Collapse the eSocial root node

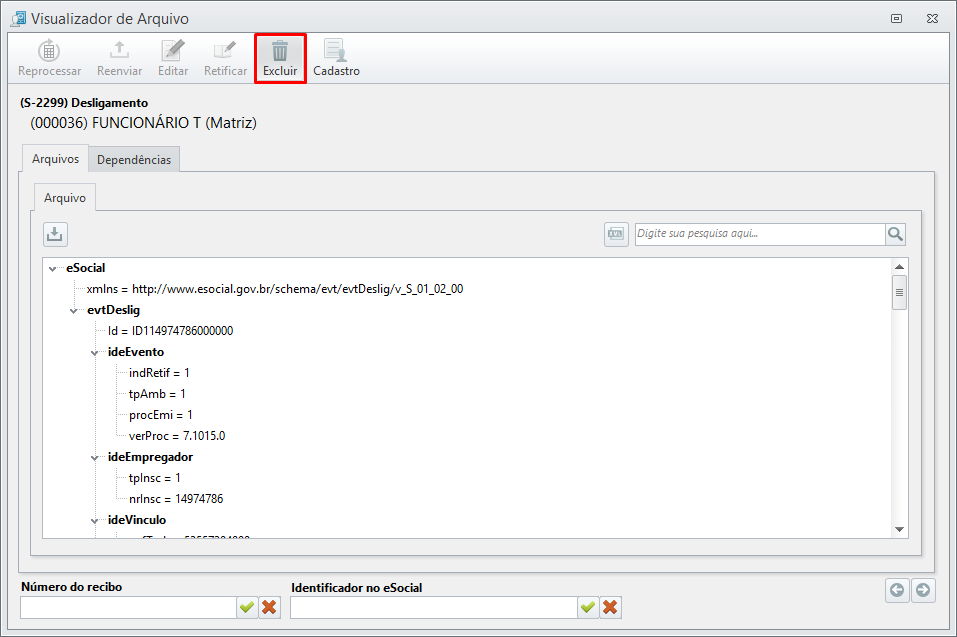(53, 268)
